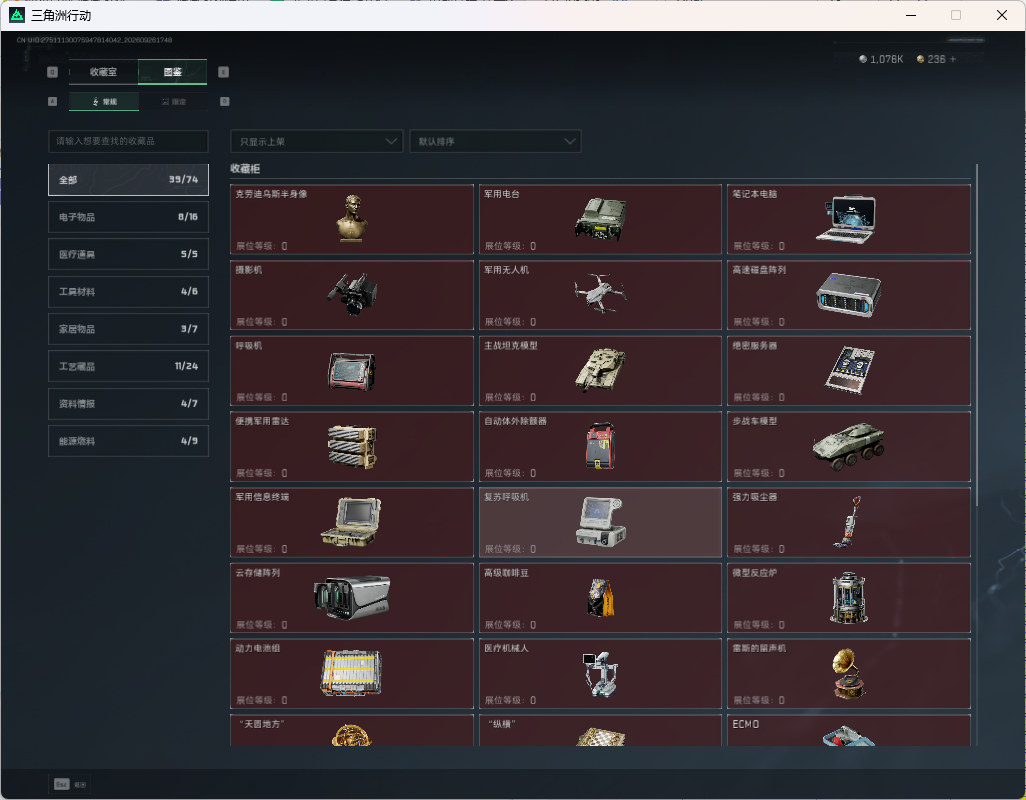Image resolution: width=1026 pixels, height=800 pixels.
Task: Pick the 强力吸尘器 vacuum cleaner icon
Action: [848, 521]
